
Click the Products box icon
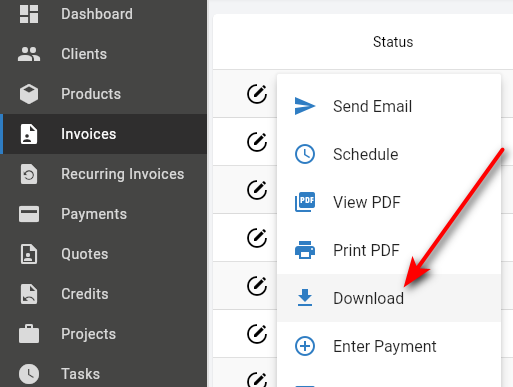click(x=29, y=94)
